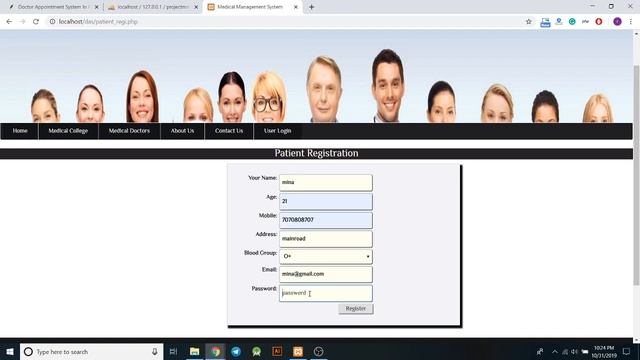Open Telegram from the taskbar
Image resolution: width=640 pixels, height=360 pixels.
236,351
